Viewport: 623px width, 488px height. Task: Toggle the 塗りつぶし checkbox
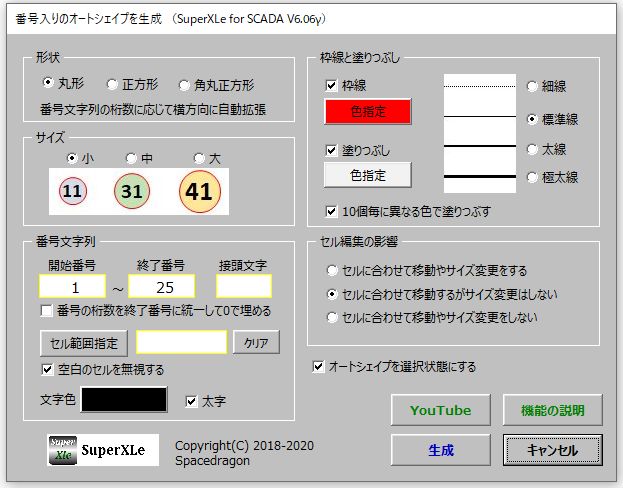point(331,150)
